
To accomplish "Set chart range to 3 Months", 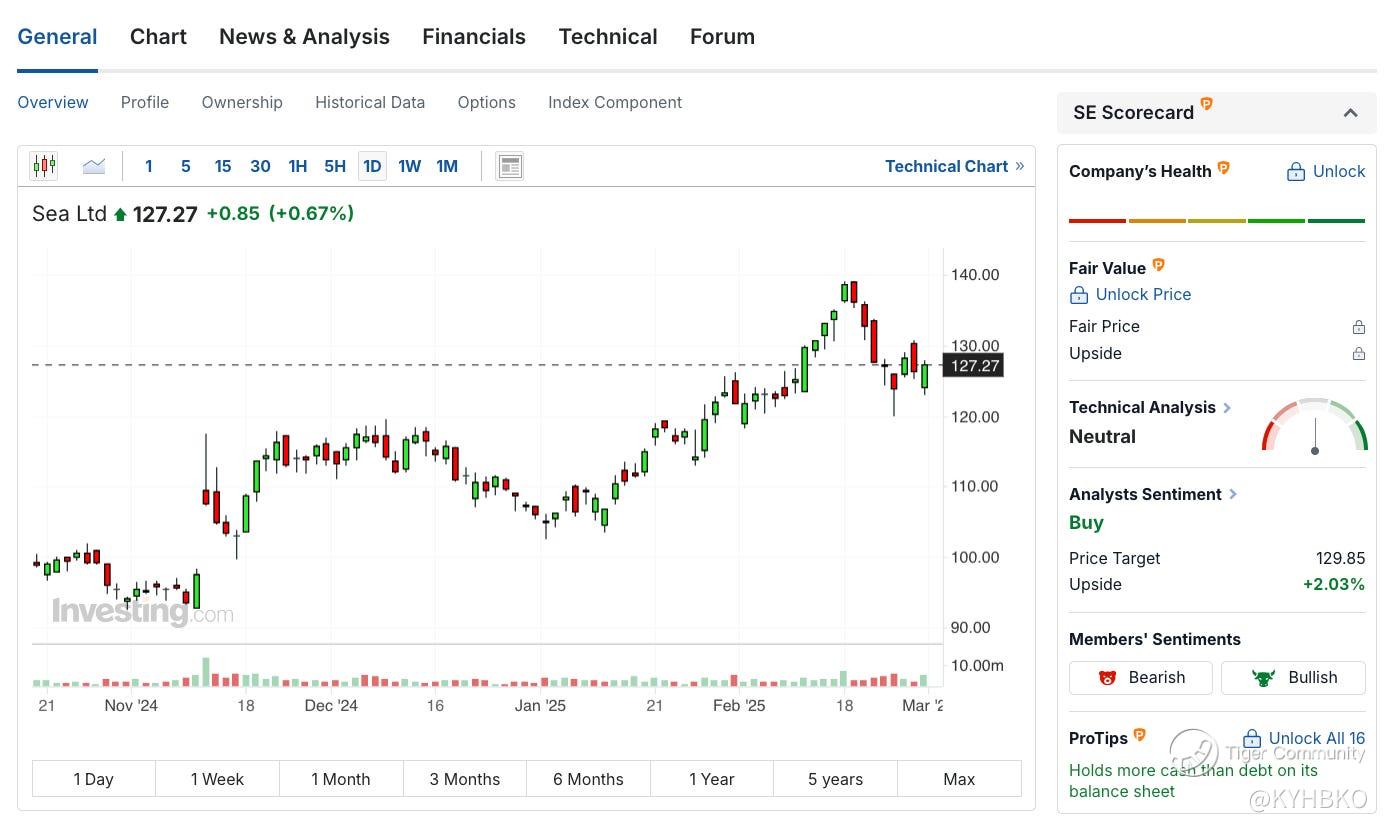I will pos(465,779).
